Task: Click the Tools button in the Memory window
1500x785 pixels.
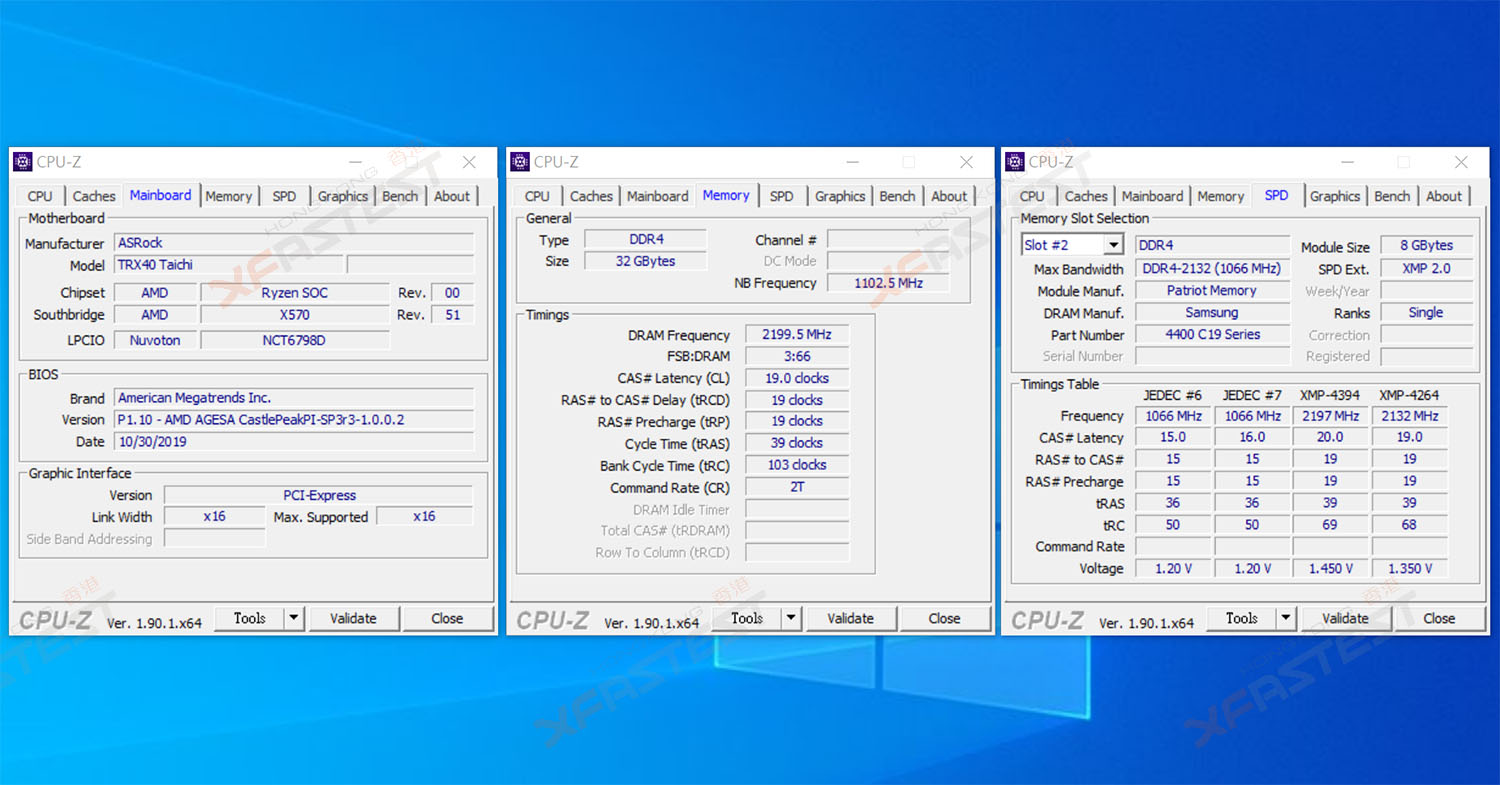Action: point(747,619)
